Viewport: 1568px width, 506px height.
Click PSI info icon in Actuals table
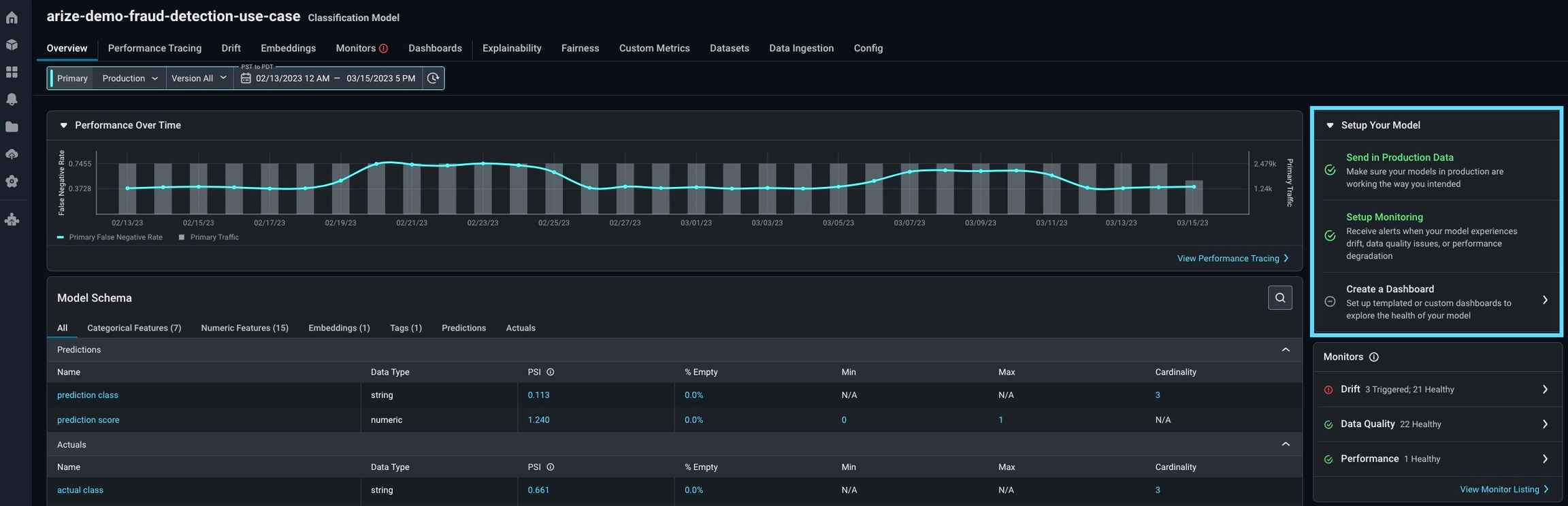(551, 467)
